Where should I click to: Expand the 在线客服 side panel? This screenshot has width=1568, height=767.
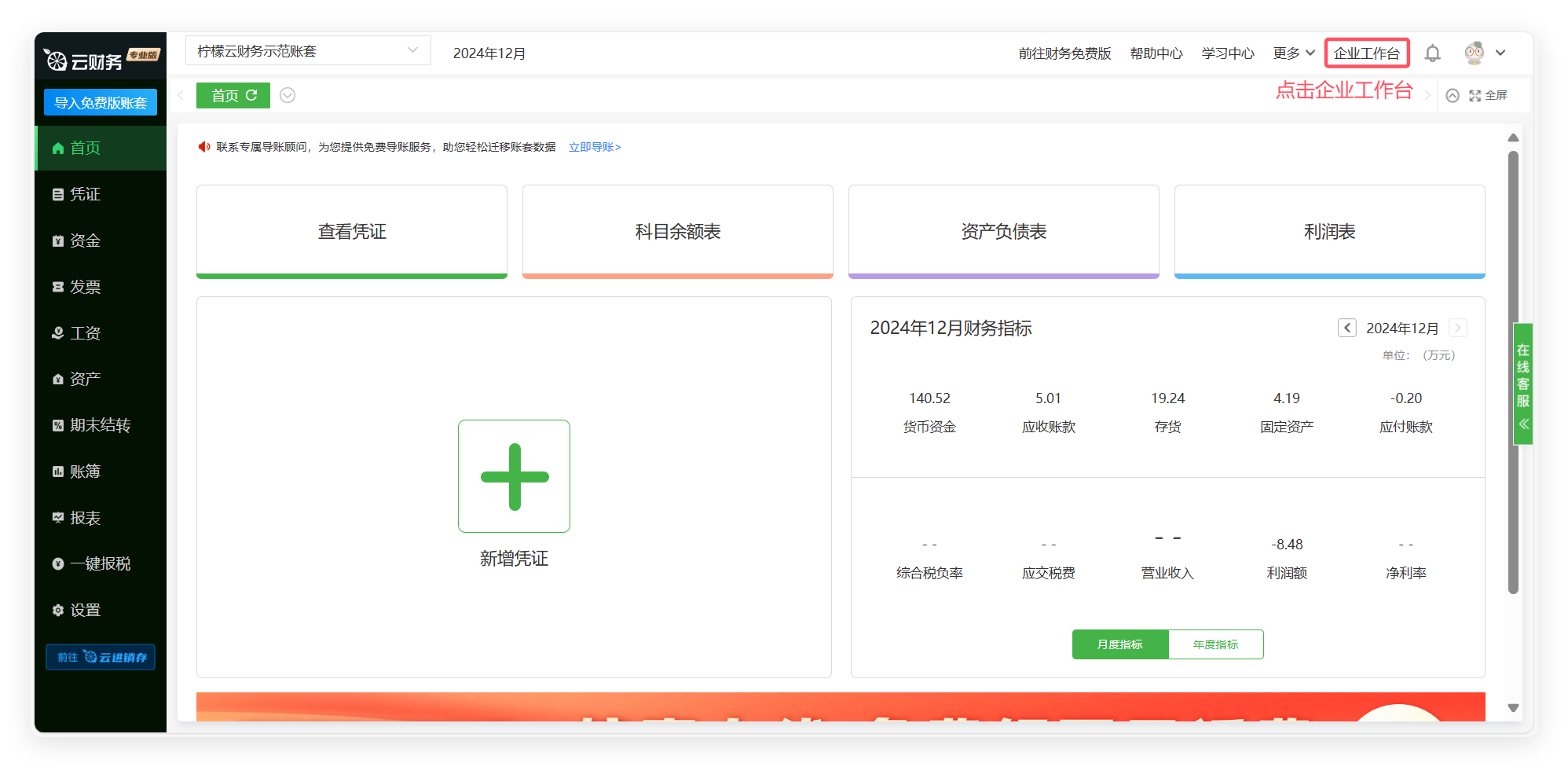tap(1523, 384)
